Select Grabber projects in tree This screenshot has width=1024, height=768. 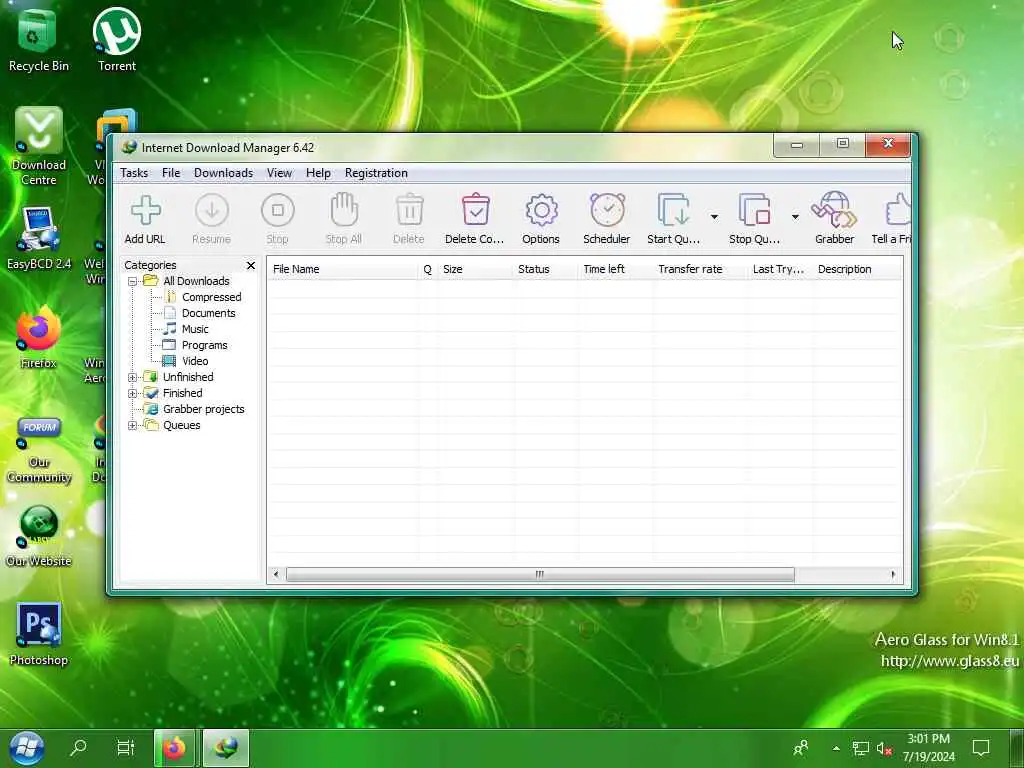pos(204,409)
